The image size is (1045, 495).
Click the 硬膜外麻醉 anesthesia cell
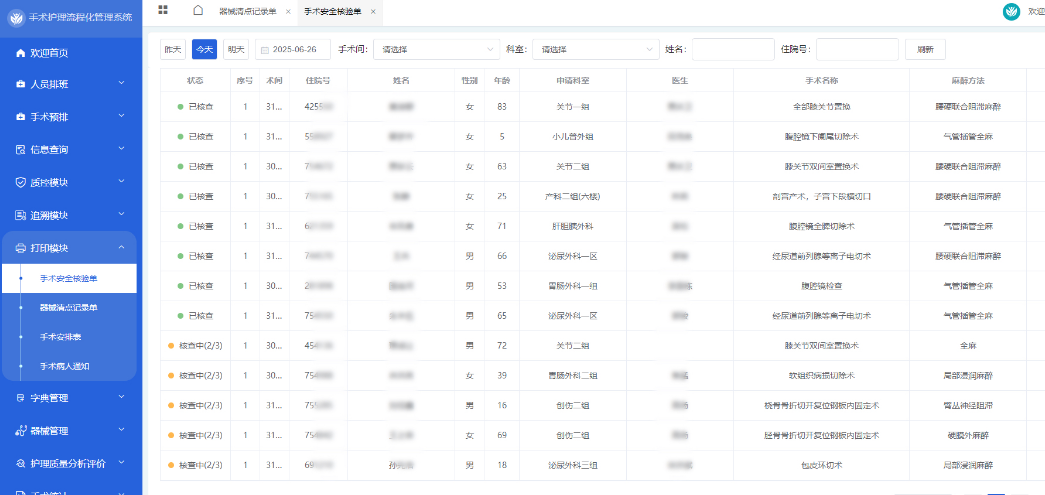[968, 435]
